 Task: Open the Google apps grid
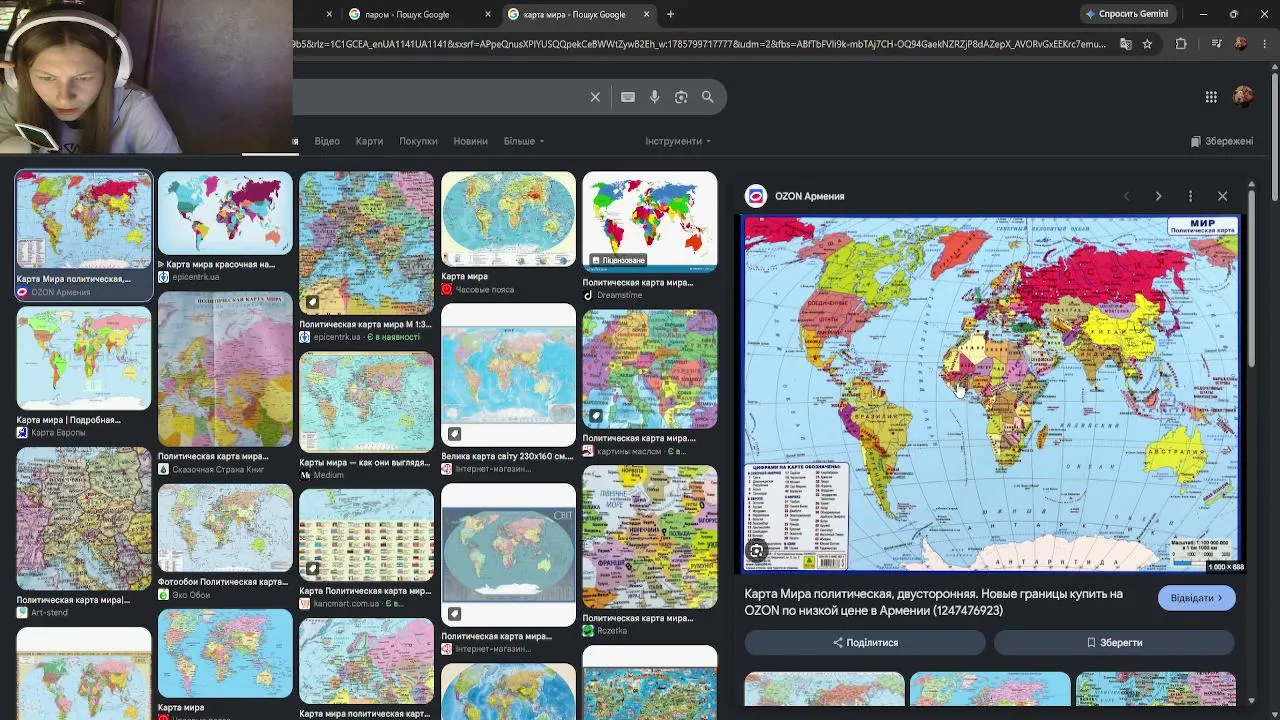(x=1211, y=97)
